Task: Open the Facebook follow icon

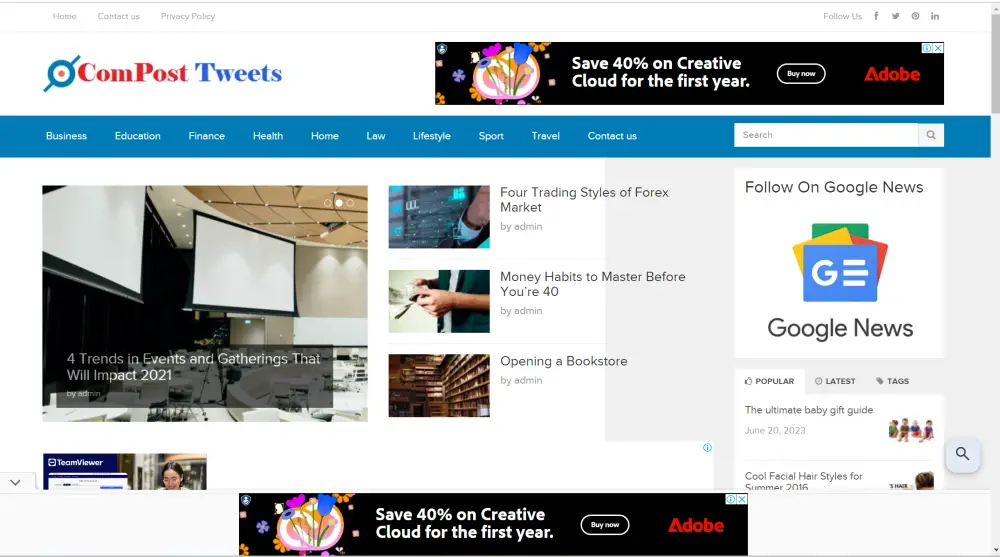Action: tap(876, 16)
